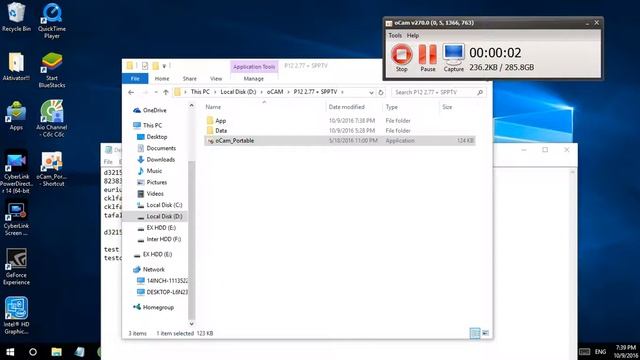
Task: Open the Windows Start menu
Action: click(10, 352)
